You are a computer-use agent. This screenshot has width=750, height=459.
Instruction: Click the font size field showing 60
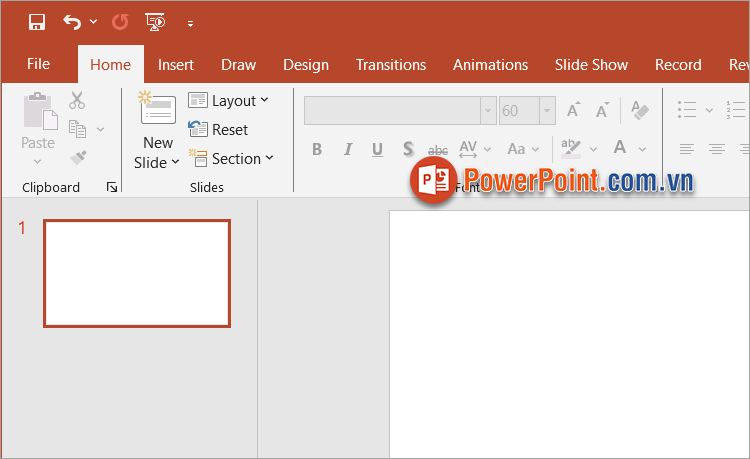[x=519, y=110]
